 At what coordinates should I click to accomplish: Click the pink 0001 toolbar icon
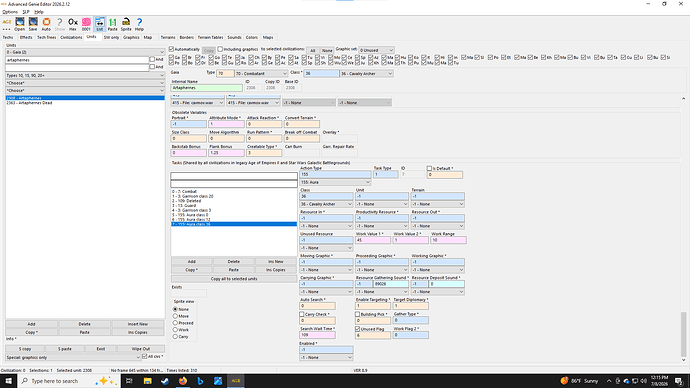click(x=86, y=24)
